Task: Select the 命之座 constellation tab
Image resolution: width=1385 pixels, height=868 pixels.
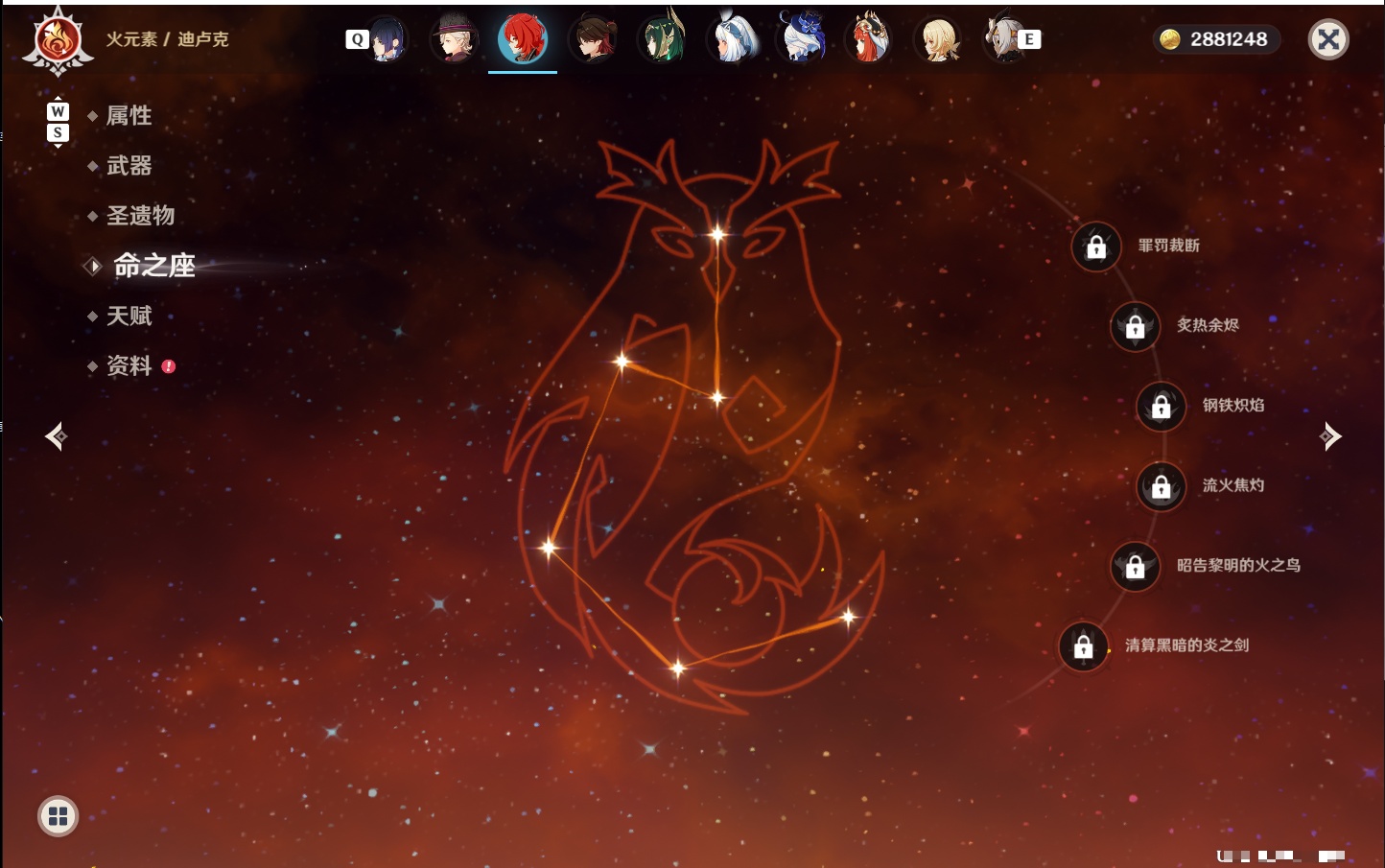Action: (x=153, y=266)
